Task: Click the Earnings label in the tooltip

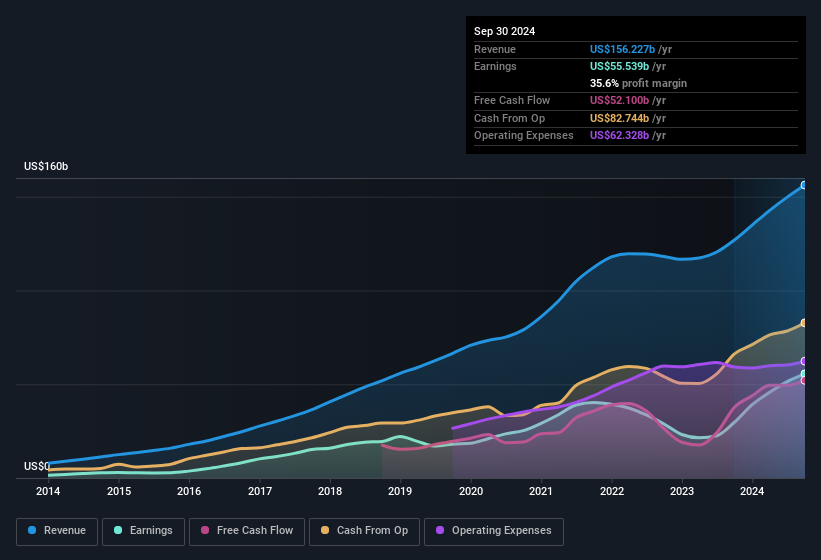Action: 495,66
